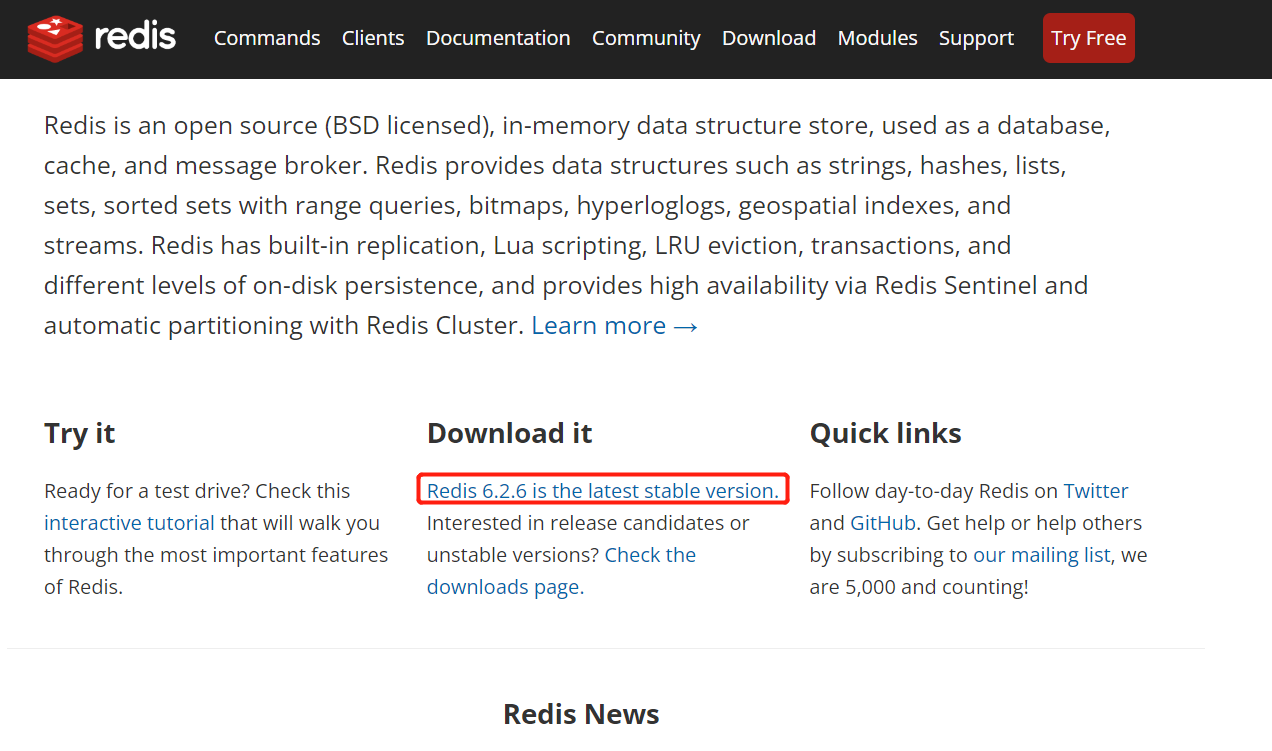
Task: Open the Modules nav item
Action: 877,38
